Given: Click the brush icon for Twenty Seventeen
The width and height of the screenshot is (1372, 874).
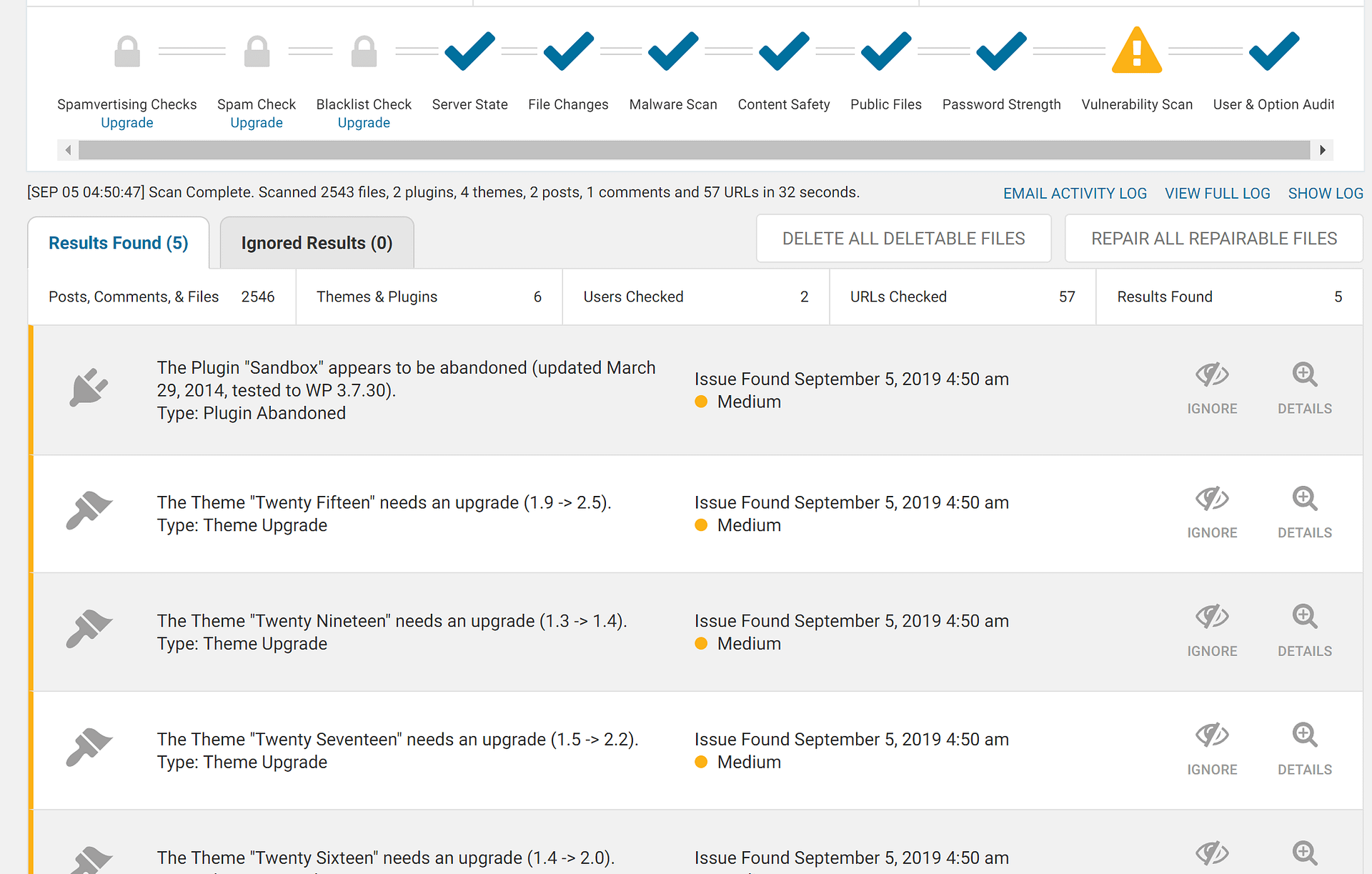Looking at the screenshot, I should point(89,748).
